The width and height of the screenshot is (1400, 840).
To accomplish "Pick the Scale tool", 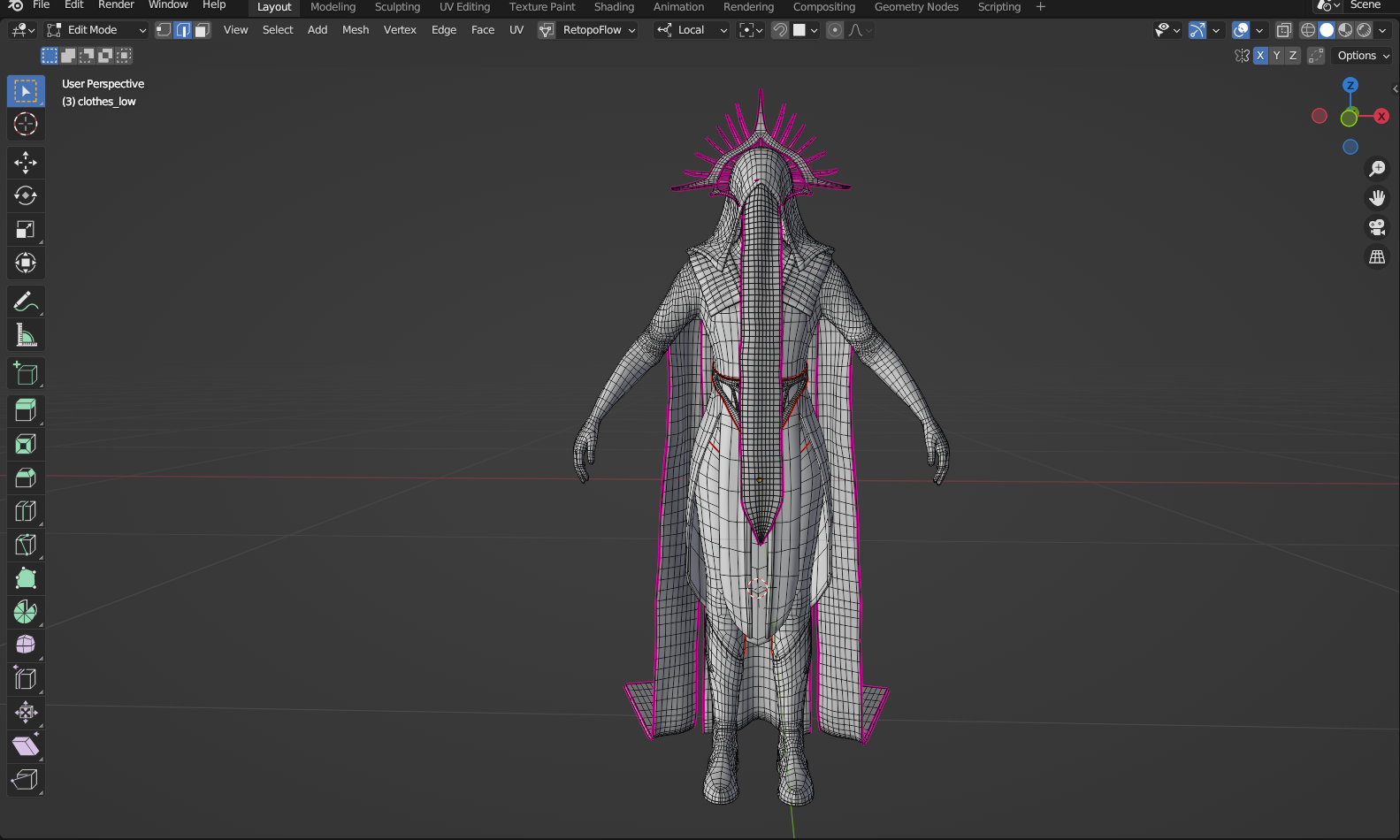I will tap(26, 229).
